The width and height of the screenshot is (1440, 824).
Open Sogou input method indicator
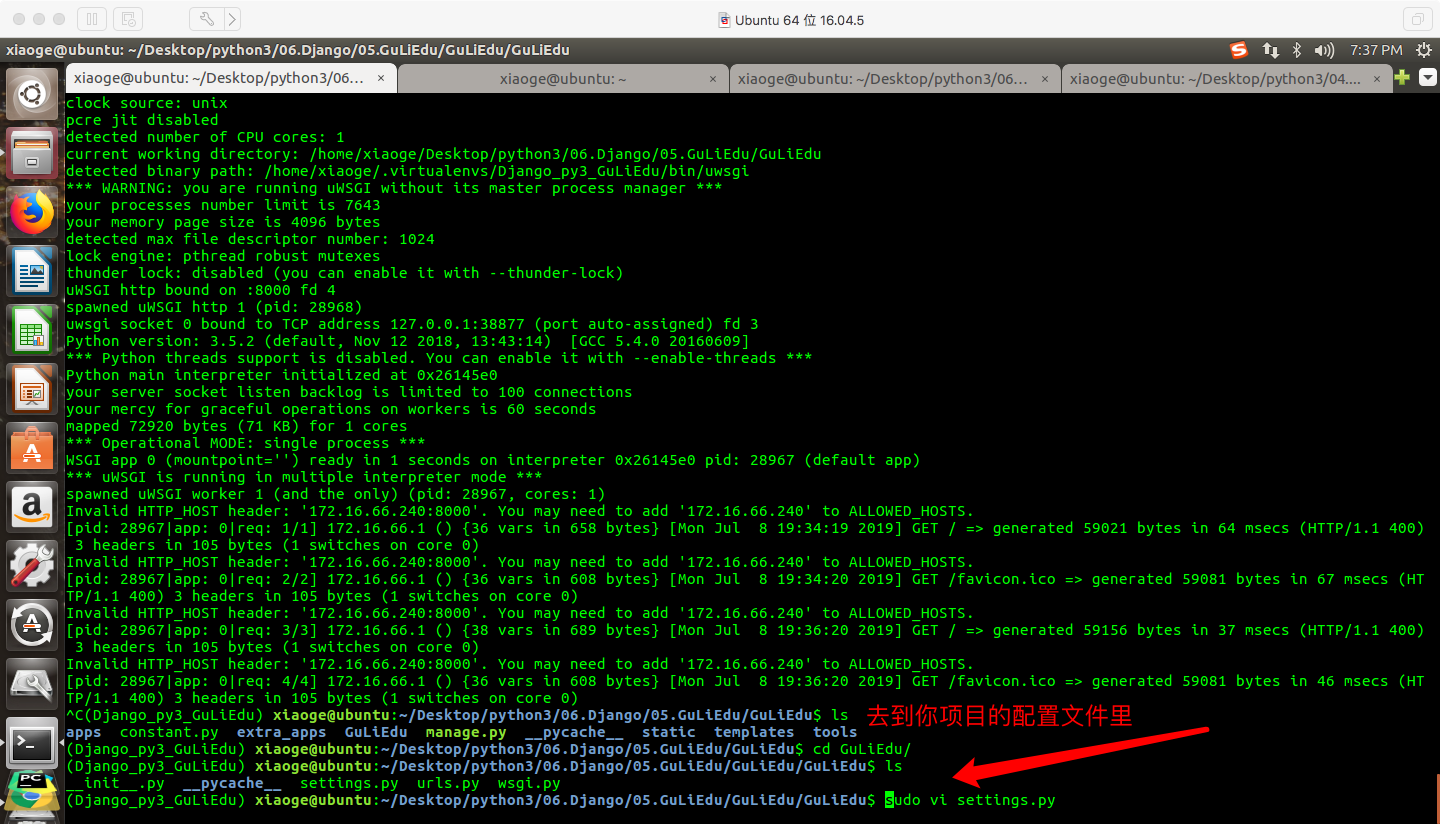(x=1238, y=50)
